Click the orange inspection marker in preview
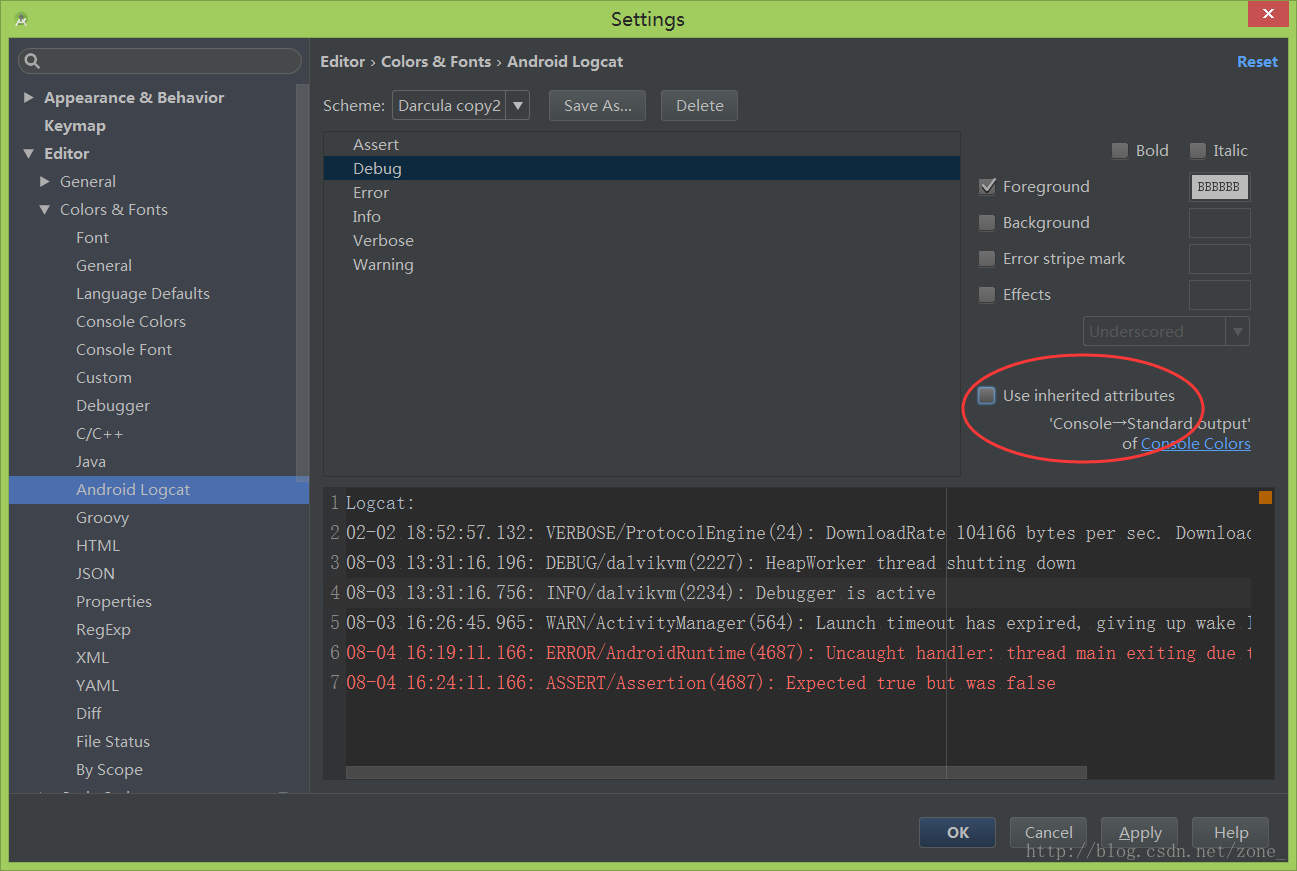 [x=1265, y=497]
